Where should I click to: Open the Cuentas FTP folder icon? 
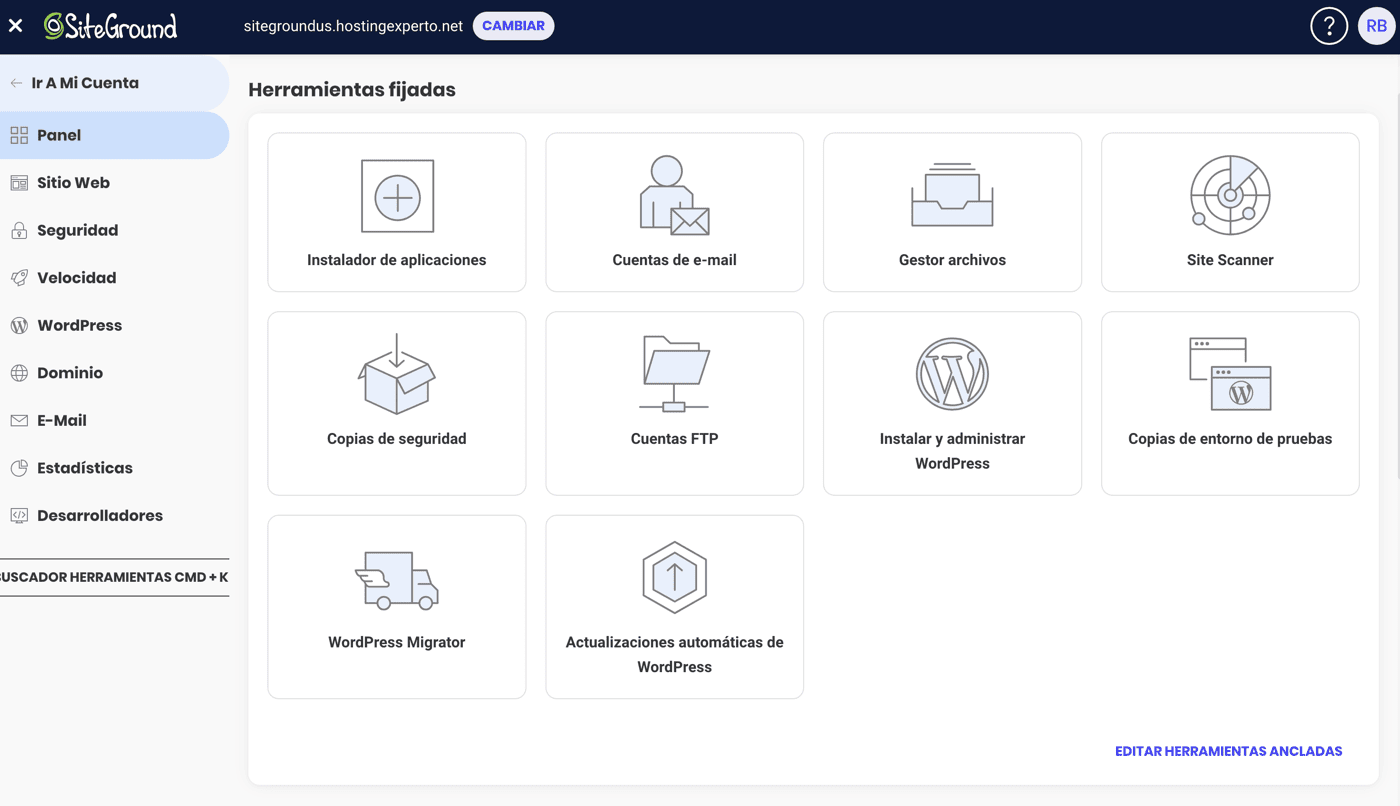tap(675, 374)
